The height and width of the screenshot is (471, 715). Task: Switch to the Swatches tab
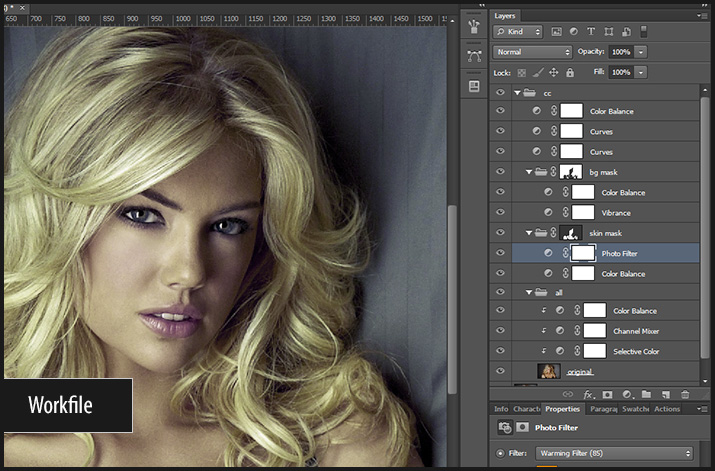[x=635, y=409]
